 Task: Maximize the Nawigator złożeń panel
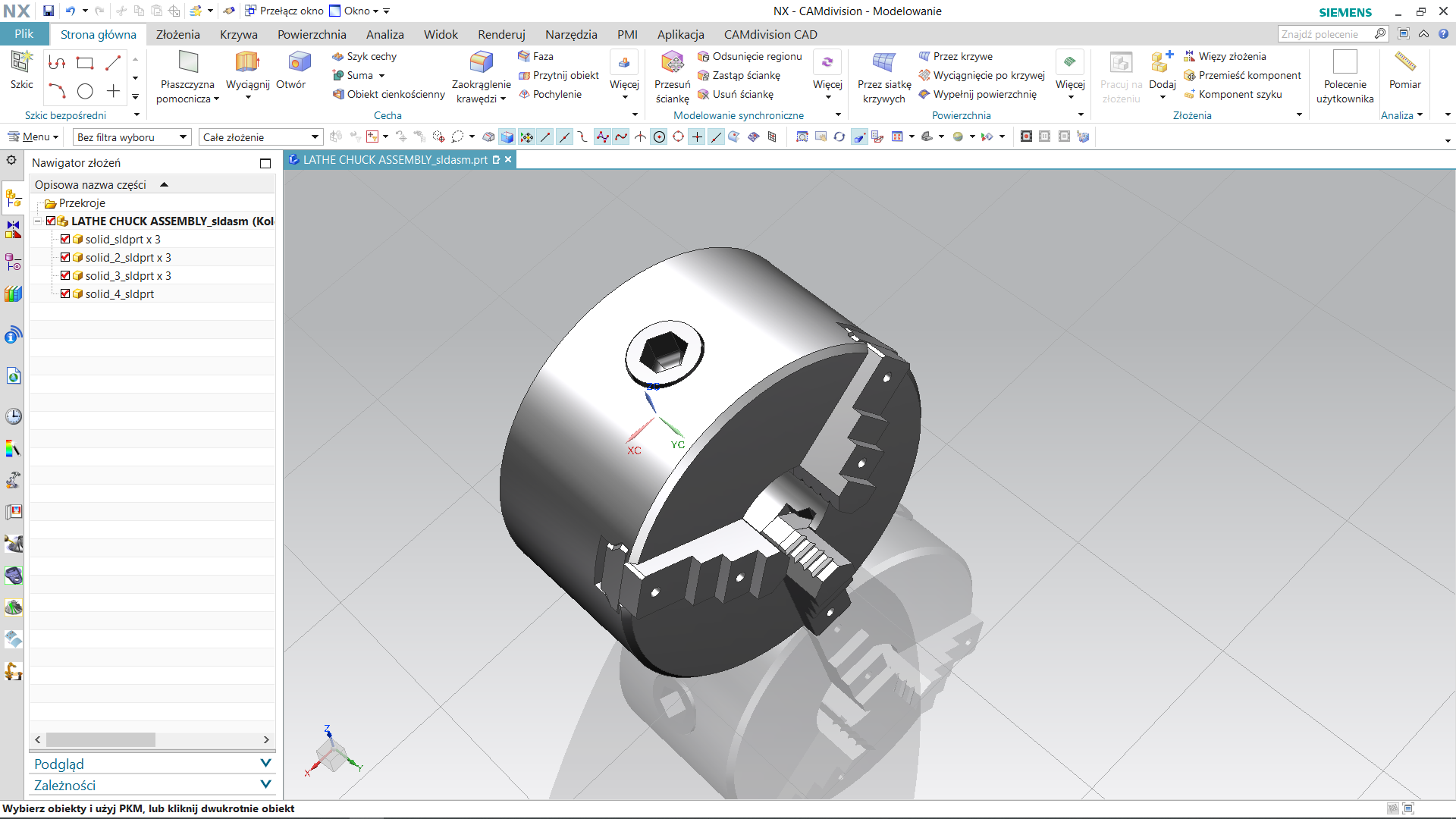click(265, 163)
